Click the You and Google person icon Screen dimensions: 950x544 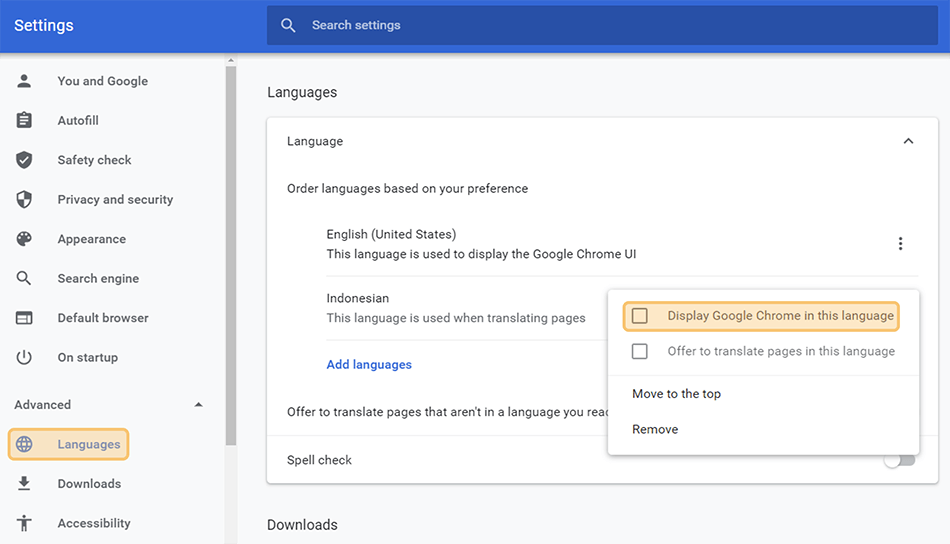pos(24,81)
